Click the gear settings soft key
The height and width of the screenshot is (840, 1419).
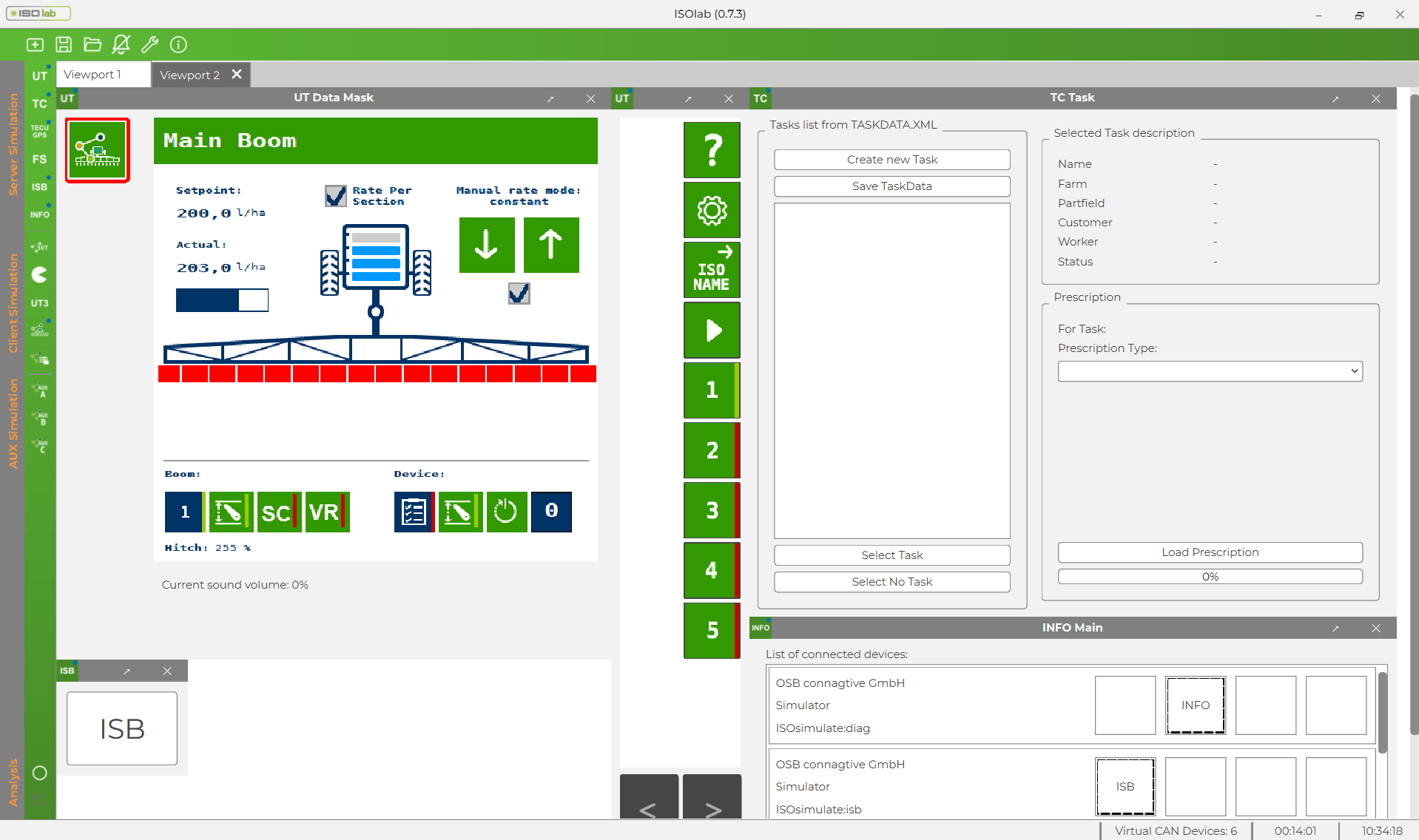pos(712,211)
